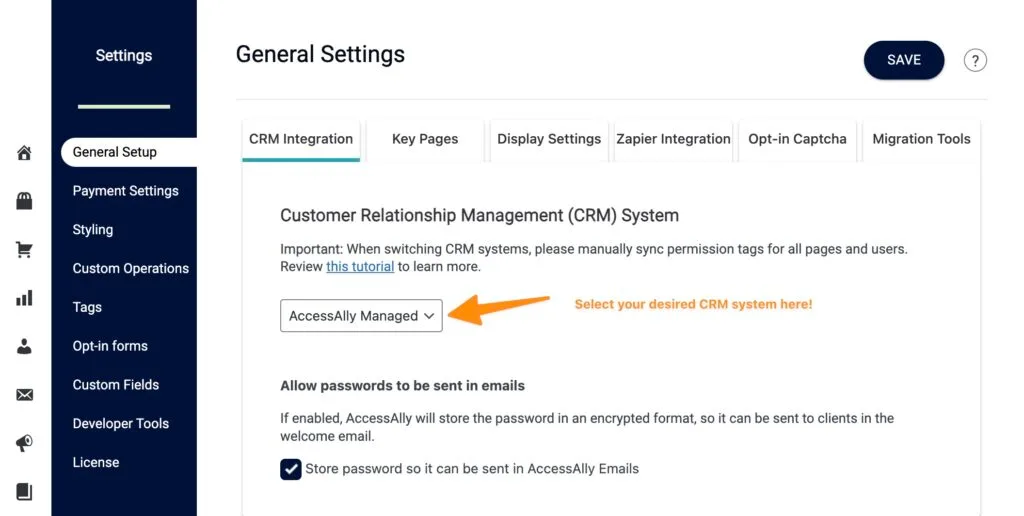Select the Display Settings tab

click(549, 139)
